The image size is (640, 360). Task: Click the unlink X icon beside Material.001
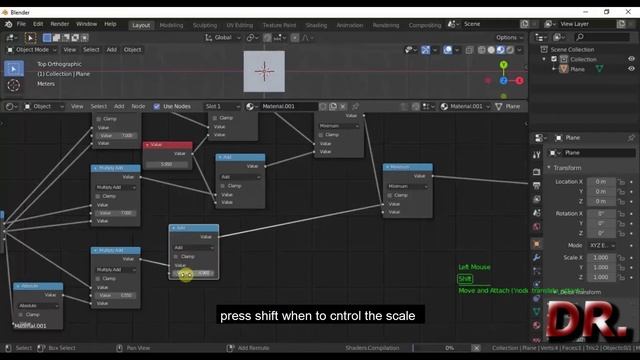coord(343,107)
